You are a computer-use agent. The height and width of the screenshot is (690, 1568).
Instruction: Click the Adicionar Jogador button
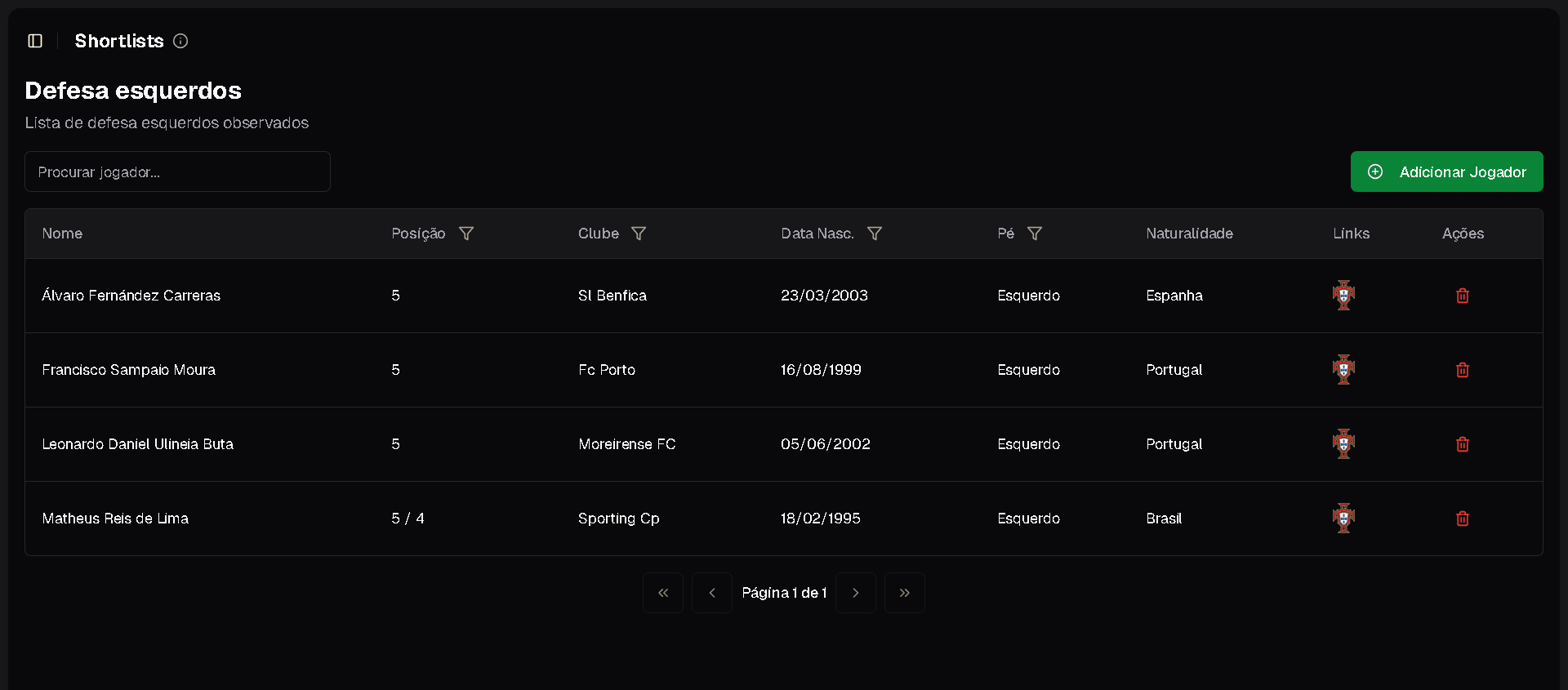click(1446, 171)
